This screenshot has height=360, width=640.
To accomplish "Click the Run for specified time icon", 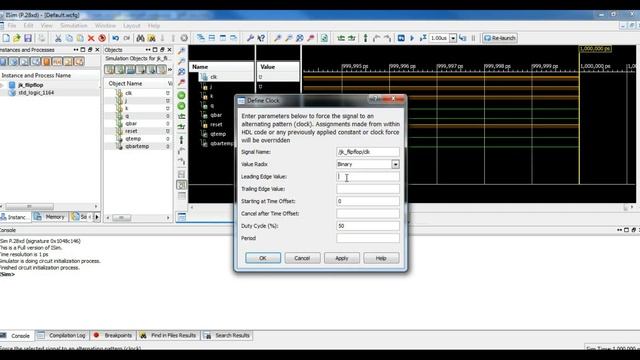I will point(423,38).
